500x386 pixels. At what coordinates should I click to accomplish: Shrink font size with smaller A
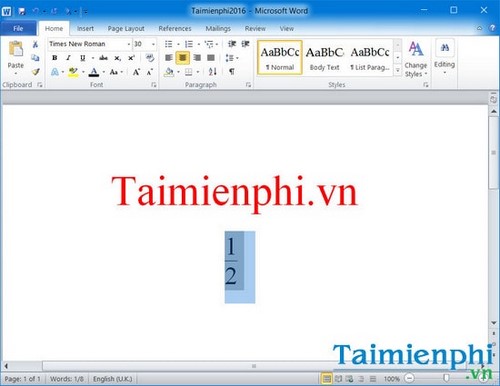(150, 72)
